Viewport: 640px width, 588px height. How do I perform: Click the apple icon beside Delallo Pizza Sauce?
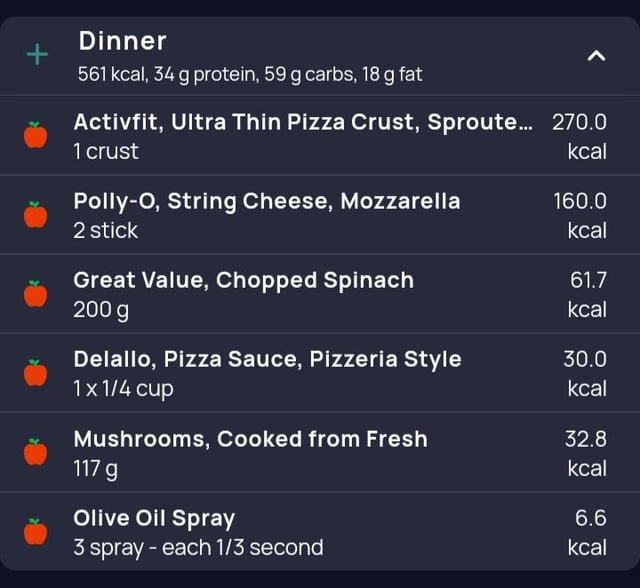pyautogui.click(x=36, y=373)
